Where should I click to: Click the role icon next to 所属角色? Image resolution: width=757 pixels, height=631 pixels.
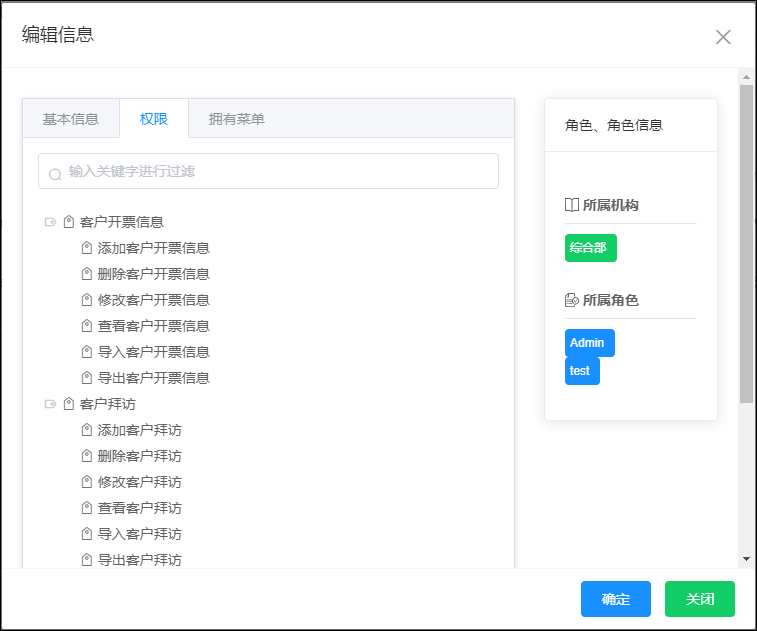click(572, 300)
